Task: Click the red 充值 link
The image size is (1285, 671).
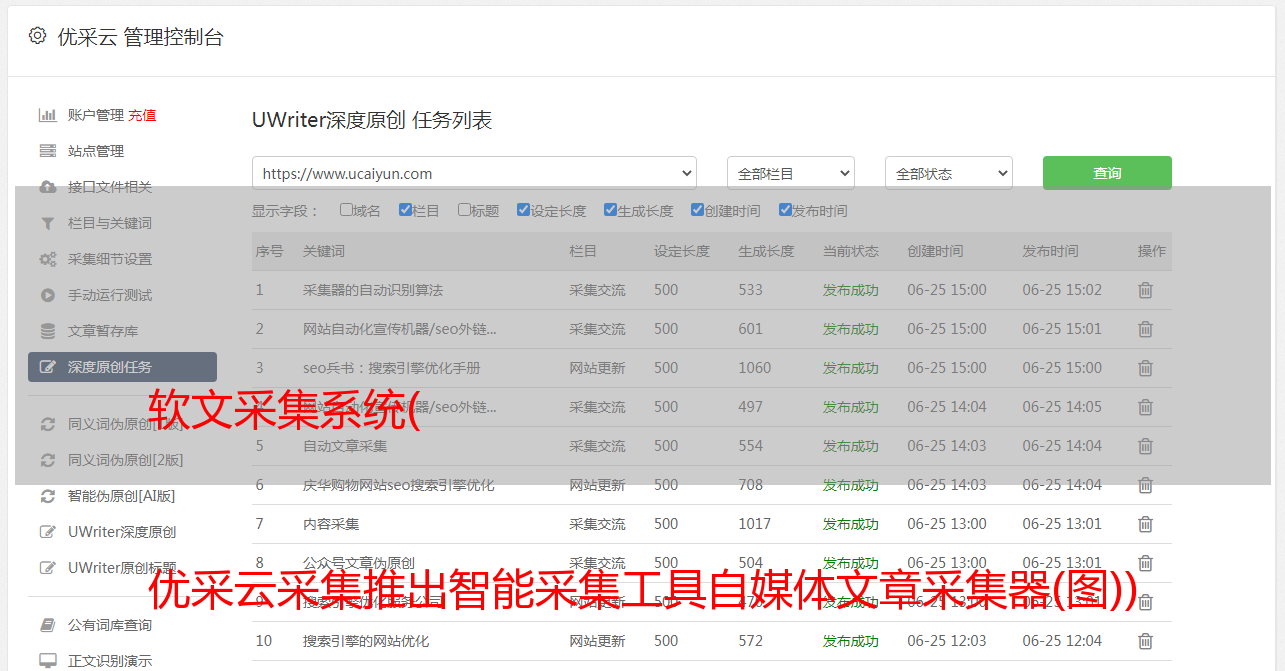Action: (x=142, y=115)
